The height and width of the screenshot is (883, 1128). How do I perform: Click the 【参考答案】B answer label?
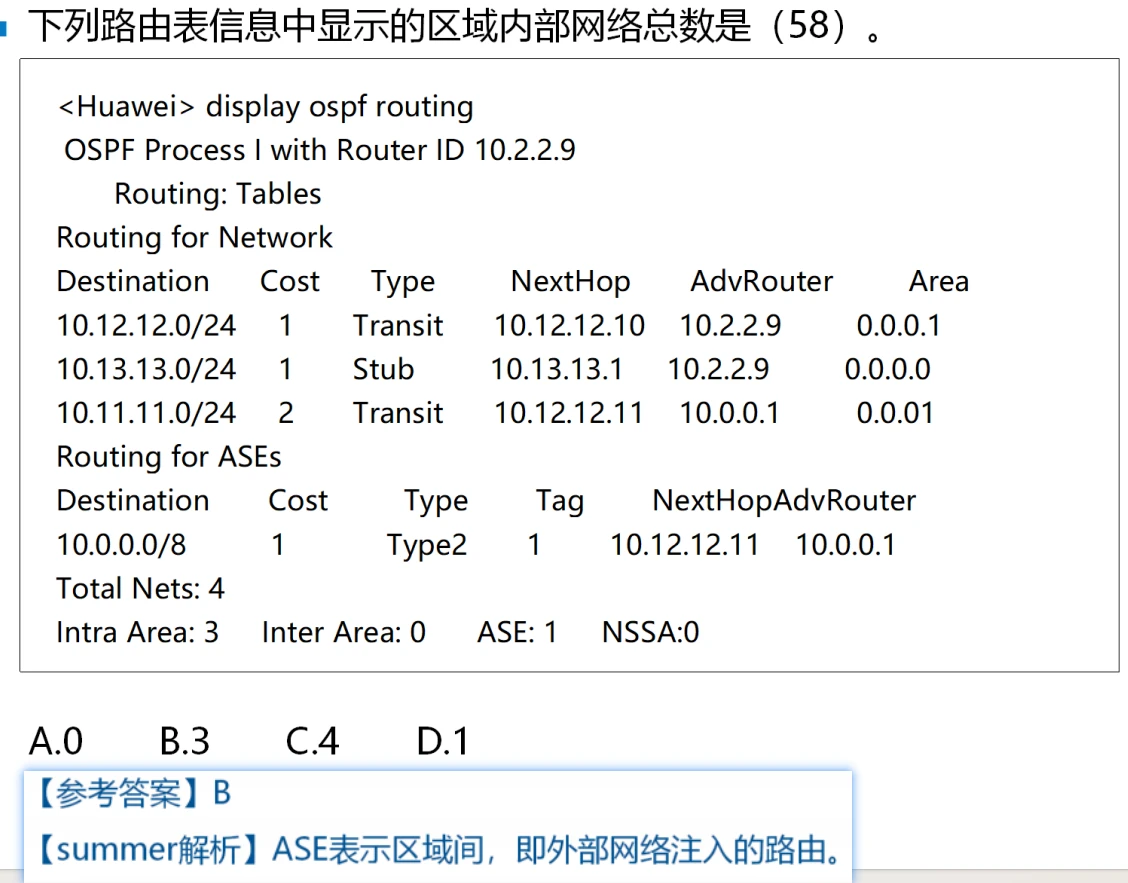134,794
